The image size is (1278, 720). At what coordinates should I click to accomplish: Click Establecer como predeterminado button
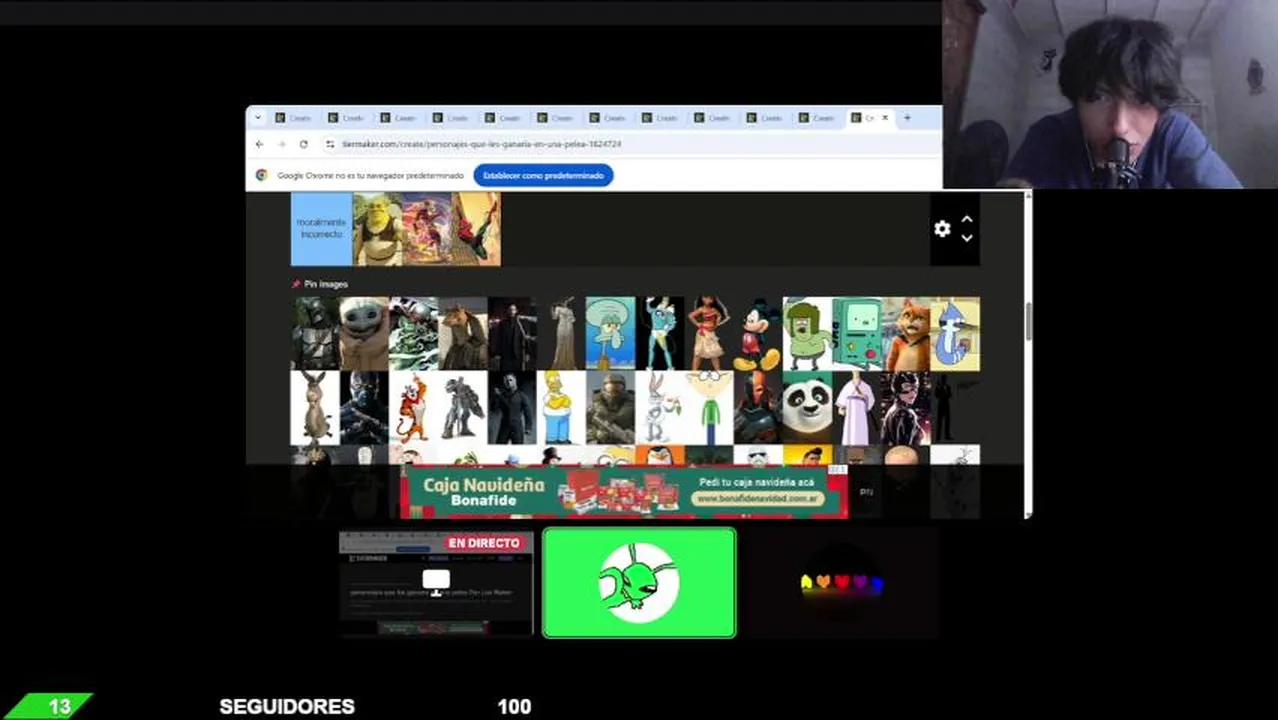click(x=543, y=175)
